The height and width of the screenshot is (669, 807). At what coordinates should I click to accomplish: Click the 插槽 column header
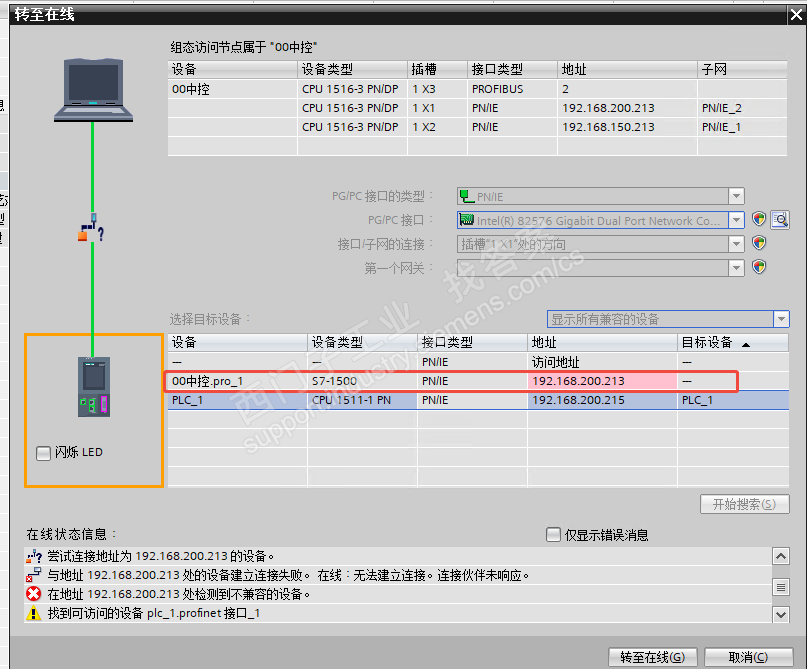point(437,69)
